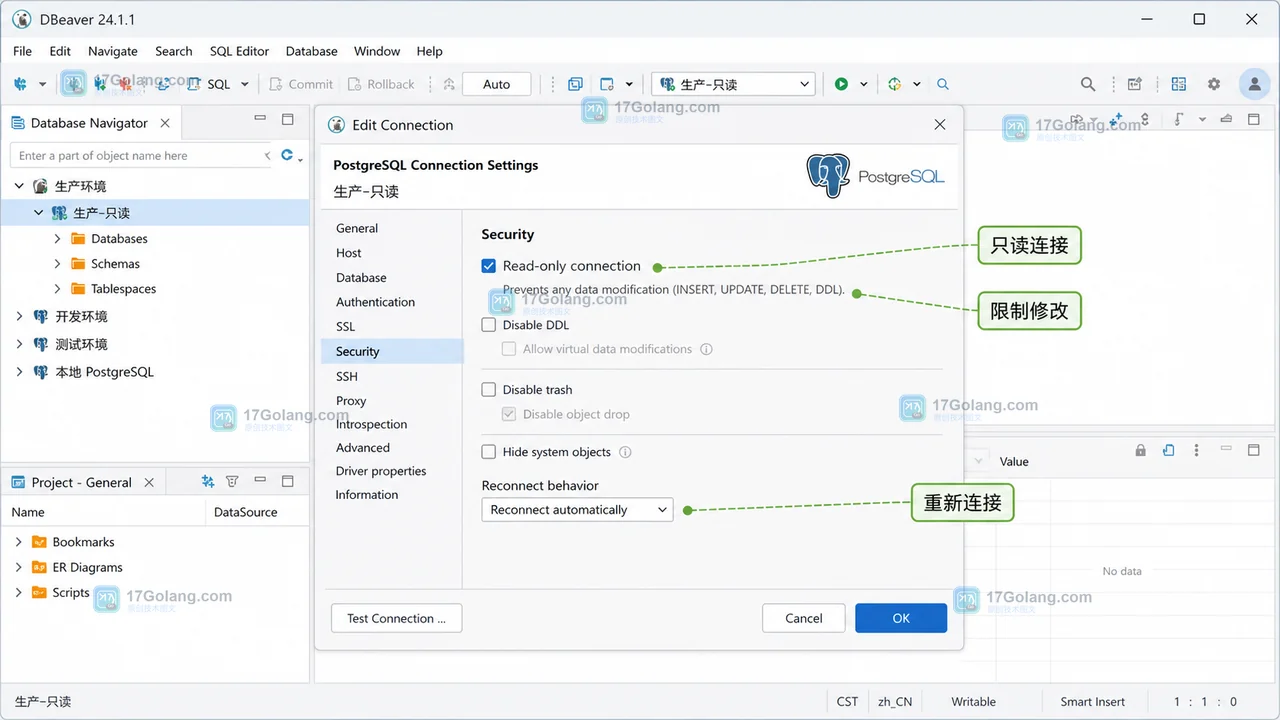Click the Auto commit mode field
The height and width of the screenshot is (720, 1280).
click(x=497, y=85)
